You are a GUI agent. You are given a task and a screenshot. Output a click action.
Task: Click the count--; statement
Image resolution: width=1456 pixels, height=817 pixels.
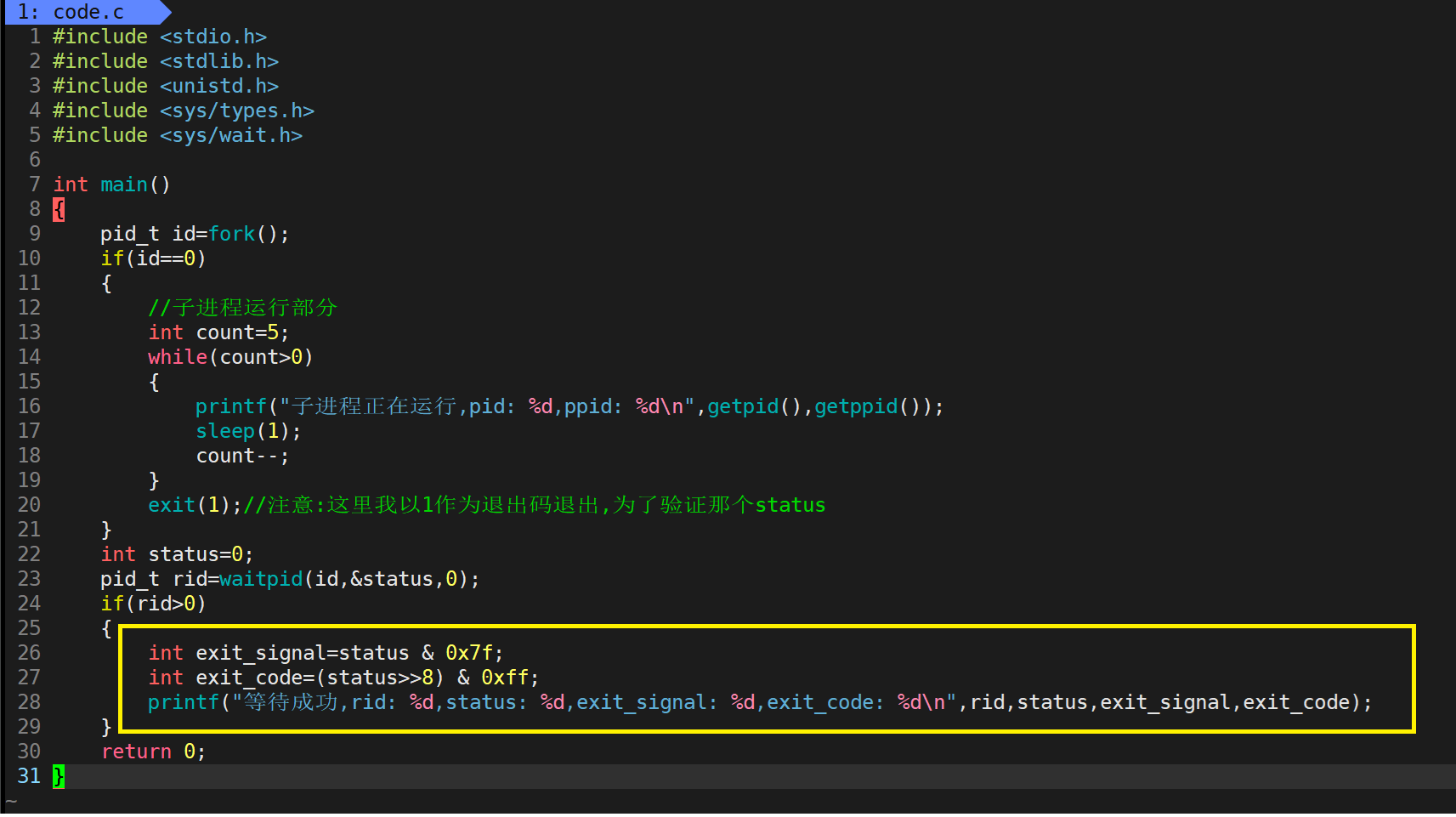tap(242, 456)
